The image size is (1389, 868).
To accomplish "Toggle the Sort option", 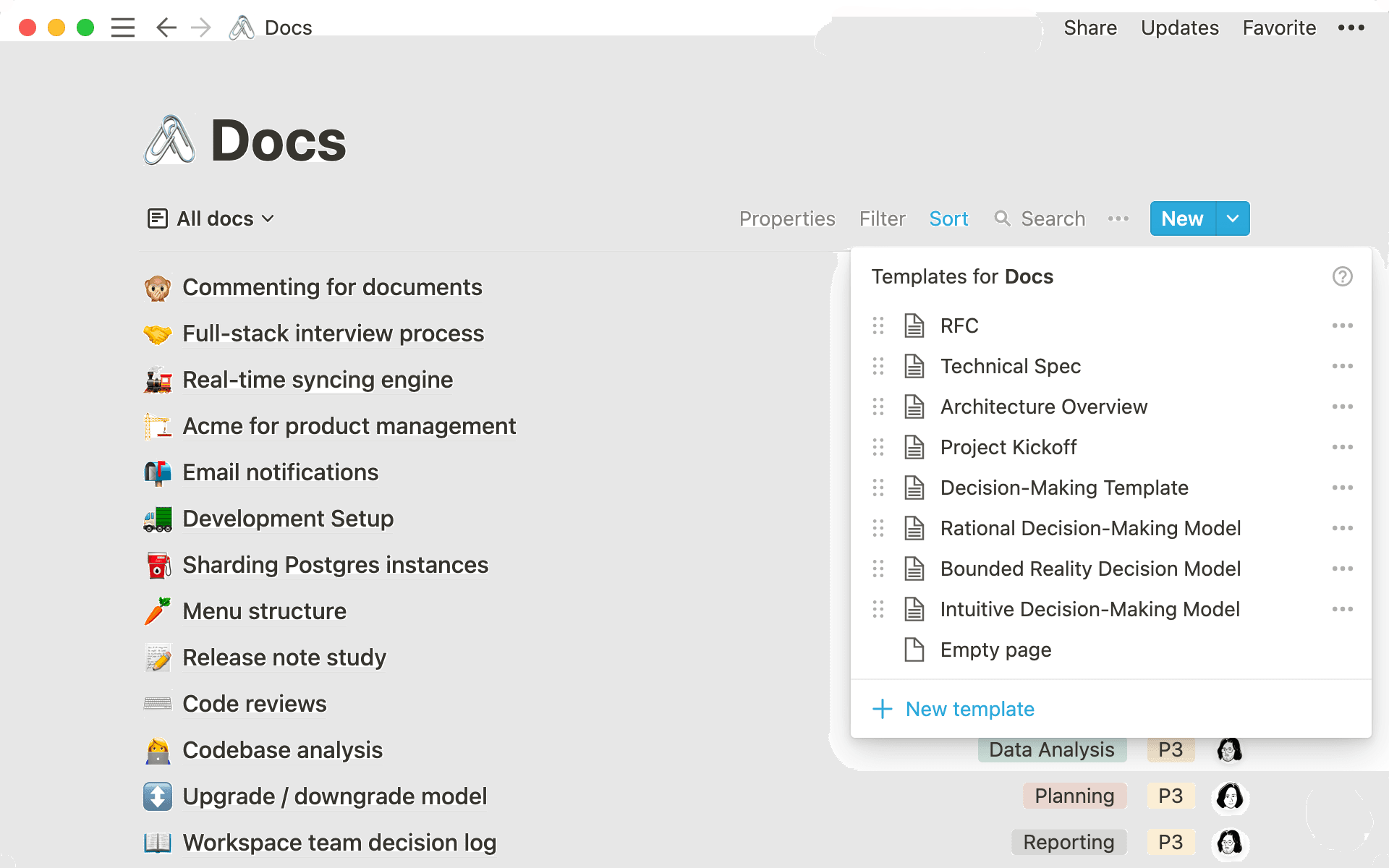I will click(948, 218).
